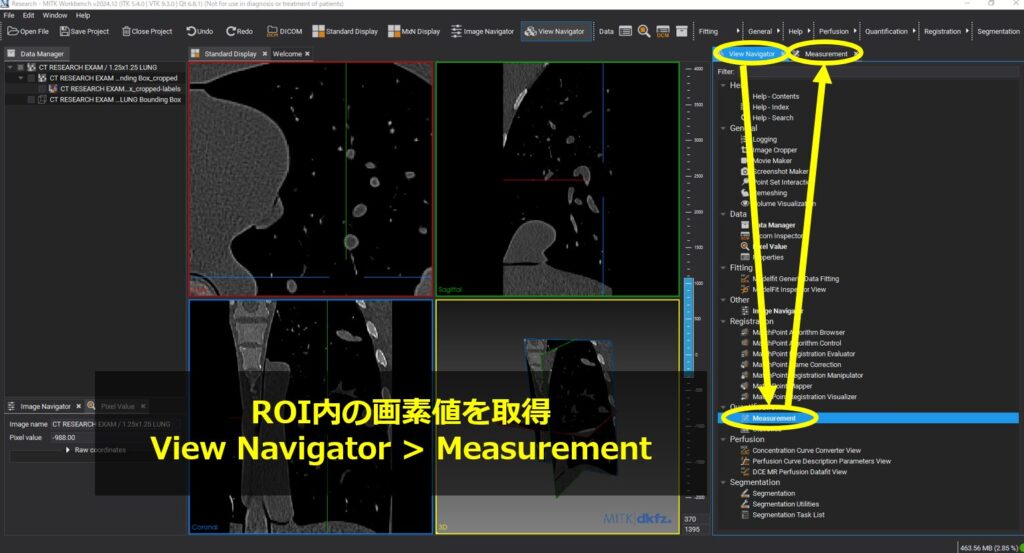This screenshot has height=553, width=1024.
Task: Open Concentration Curve Converter View
Action: coord(806,450)
